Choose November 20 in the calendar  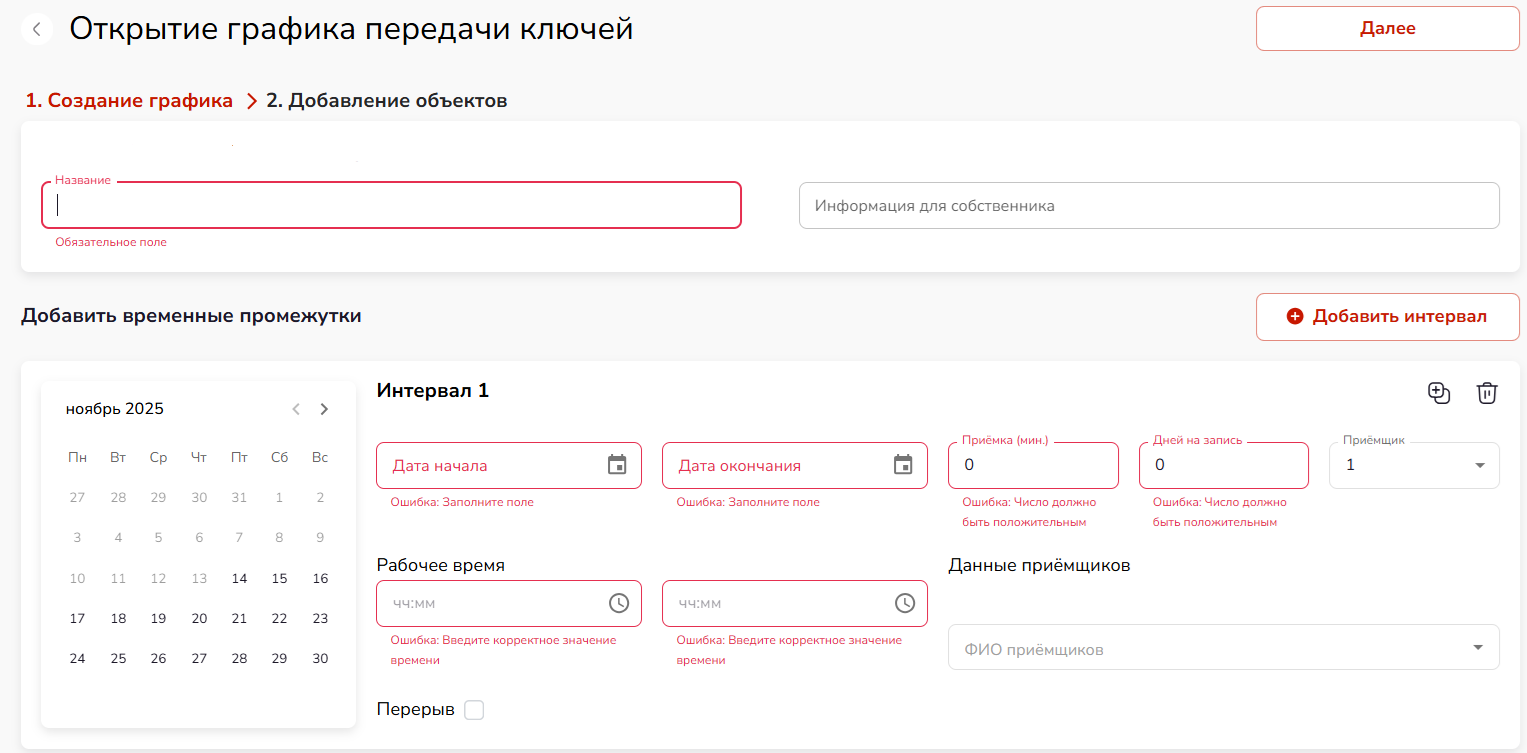click(199, 618)
